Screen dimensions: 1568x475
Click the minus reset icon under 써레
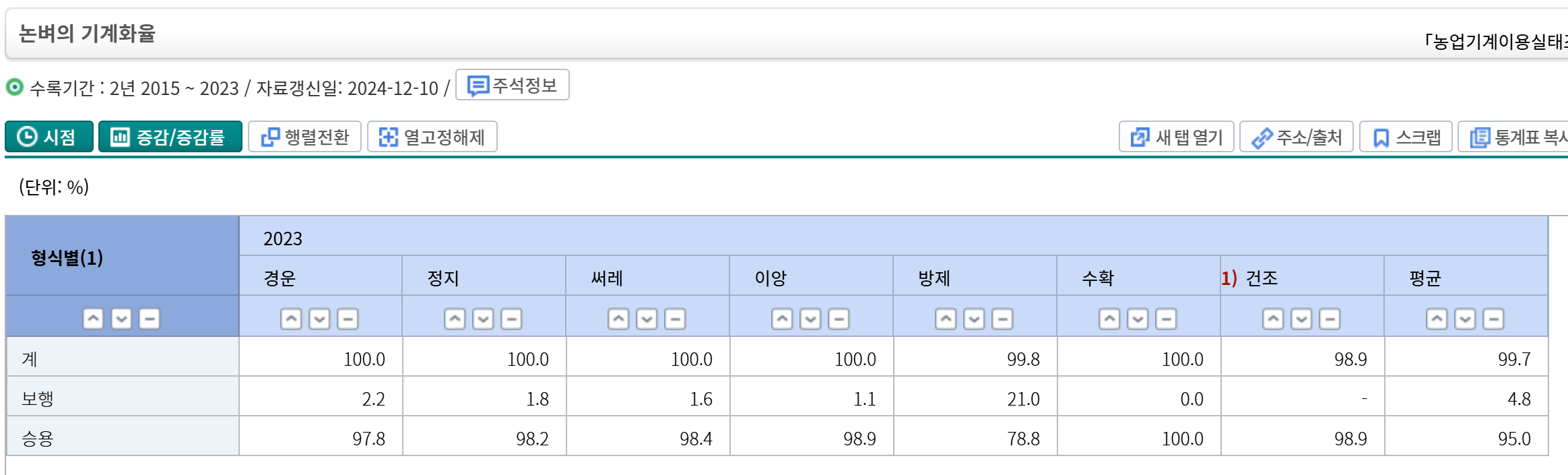675,319
